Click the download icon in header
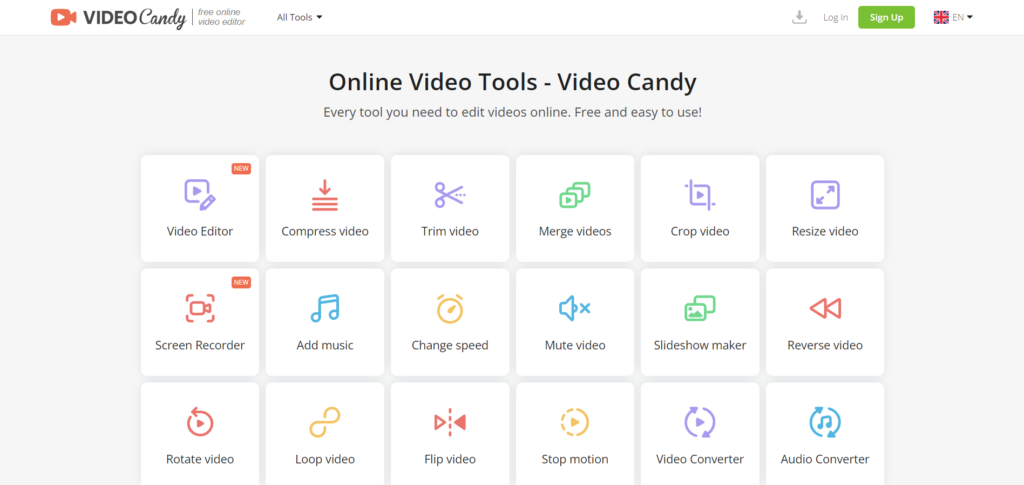1024x485 pixels. click(x=799, y=18)
